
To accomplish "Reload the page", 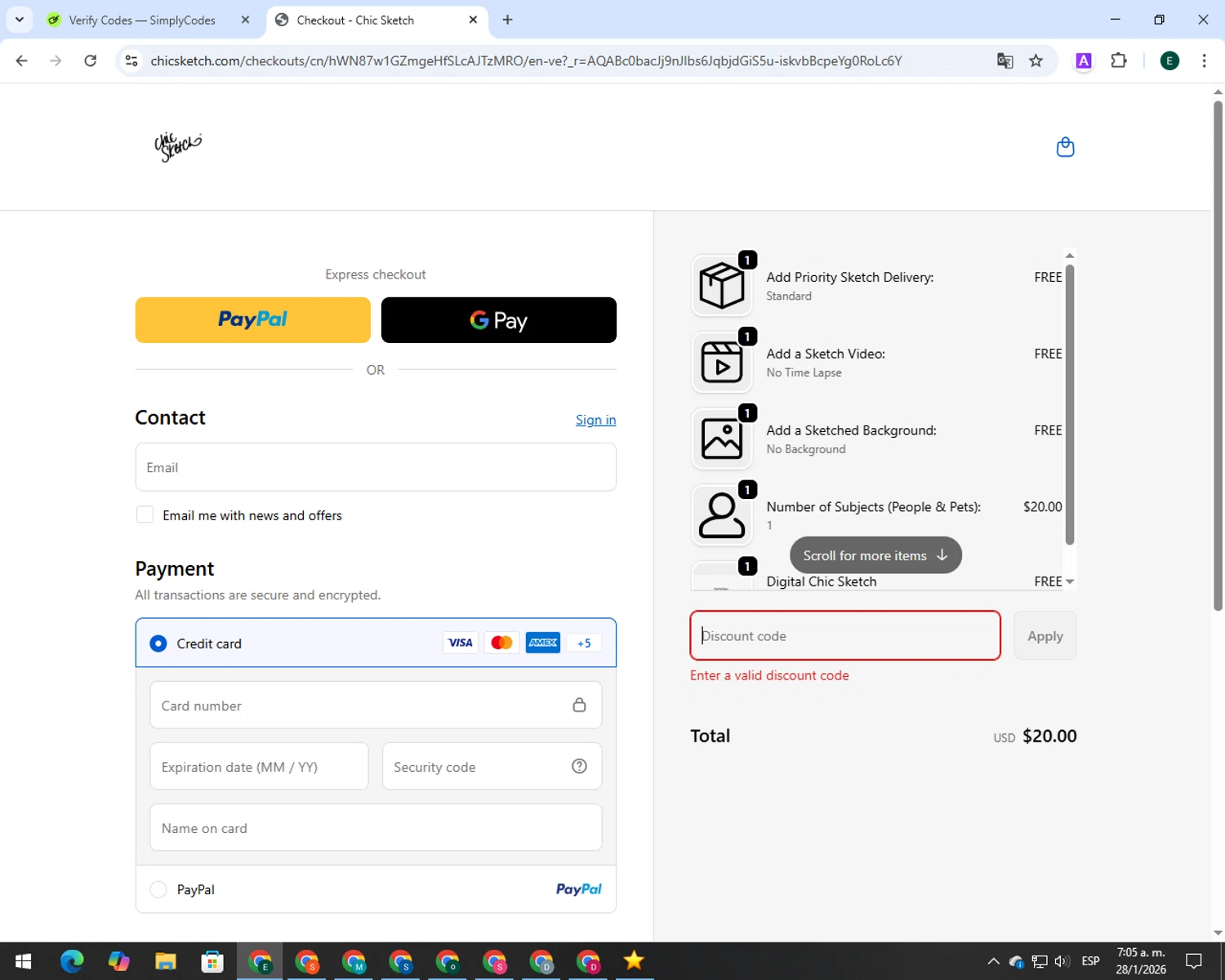I will pos(91,60).
